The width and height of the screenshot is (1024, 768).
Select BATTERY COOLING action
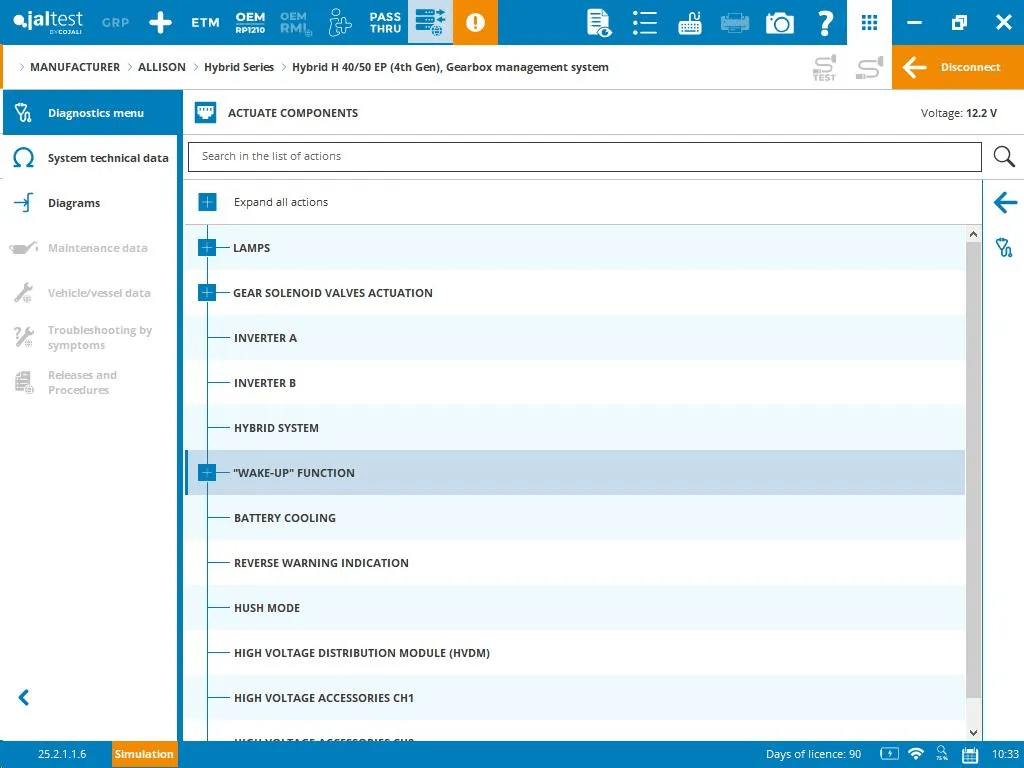[285, 518]
